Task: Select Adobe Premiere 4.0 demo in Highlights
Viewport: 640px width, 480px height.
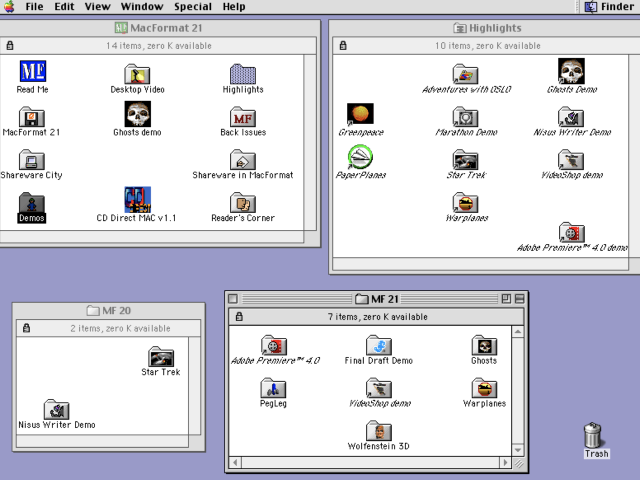Action: coord(571,232)
